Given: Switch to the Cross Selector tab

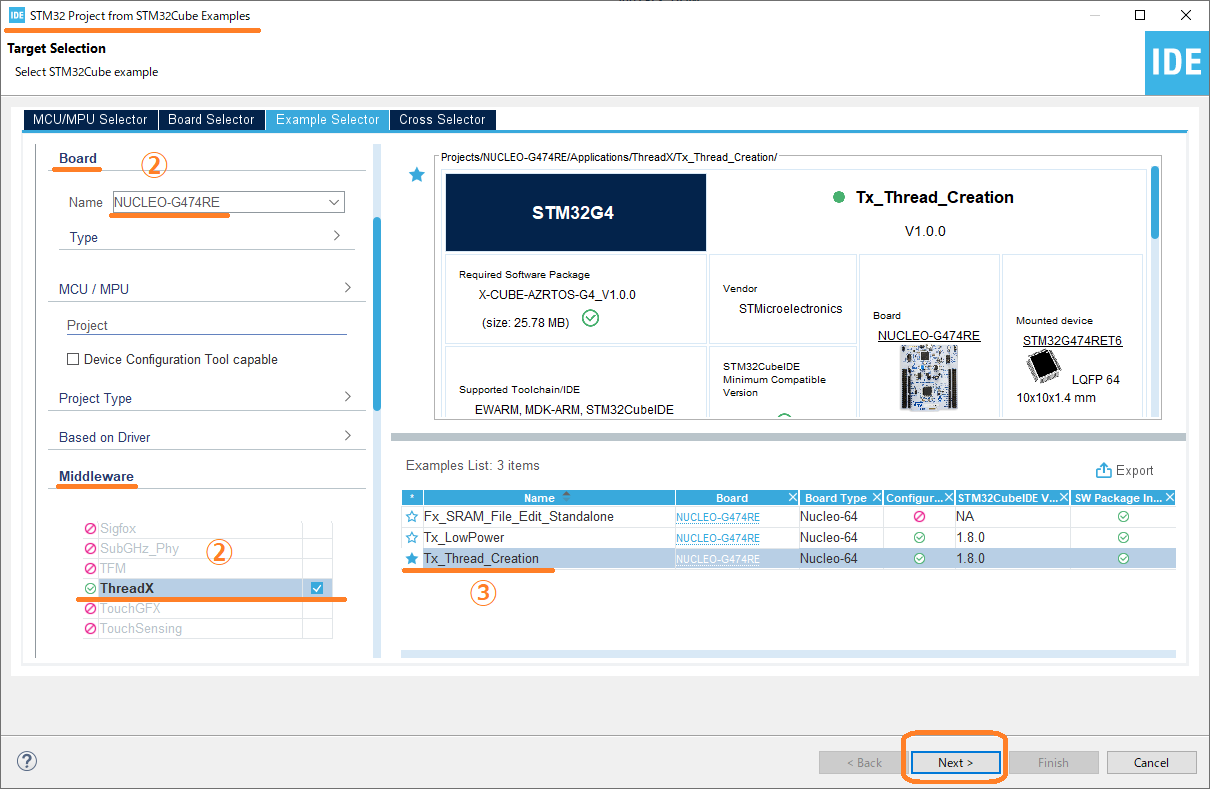Looking at the screenshot, I should pos(442,119).
